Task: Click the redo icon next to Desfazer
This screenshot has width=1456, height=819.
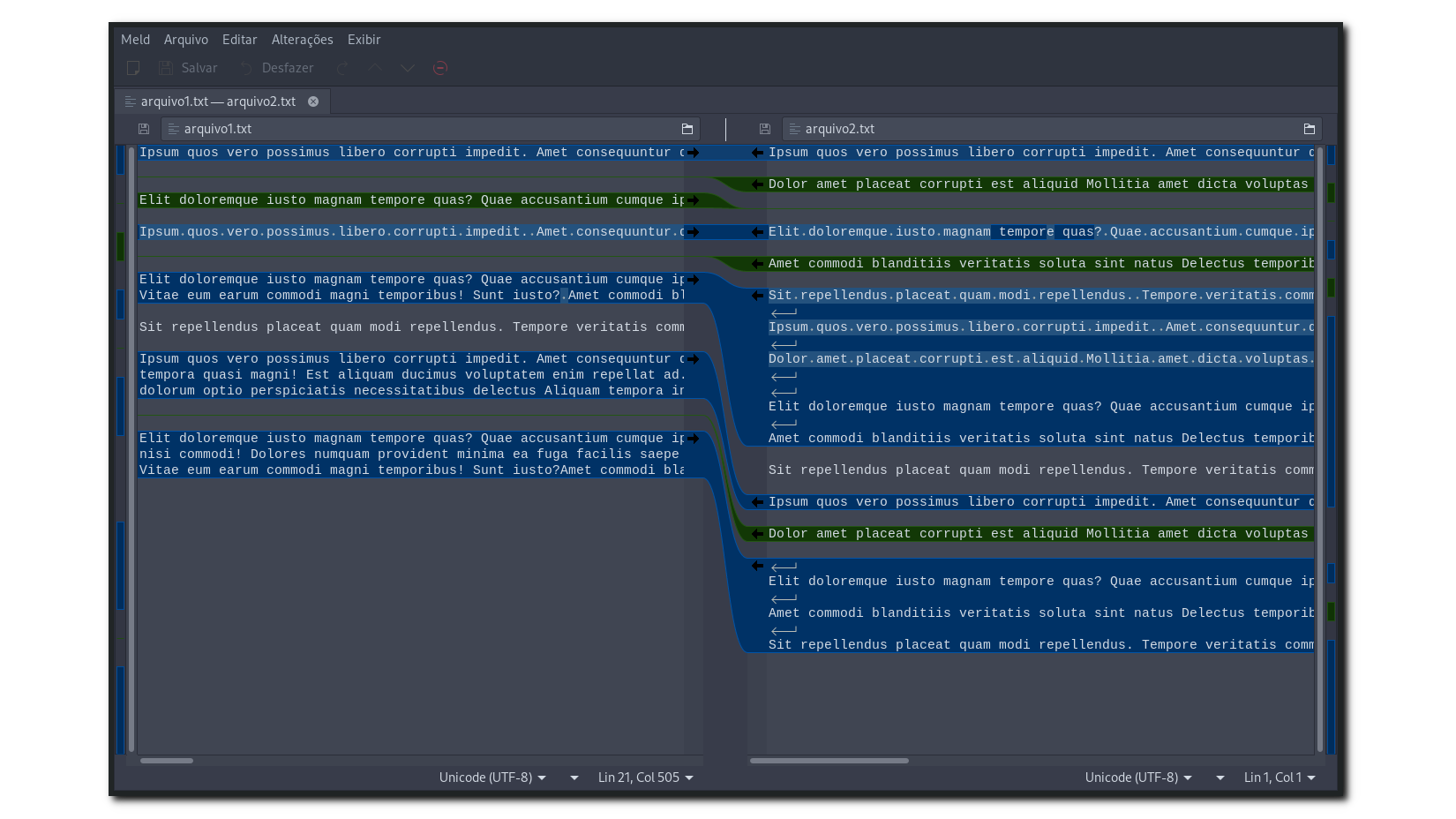Action: [343, 68]
